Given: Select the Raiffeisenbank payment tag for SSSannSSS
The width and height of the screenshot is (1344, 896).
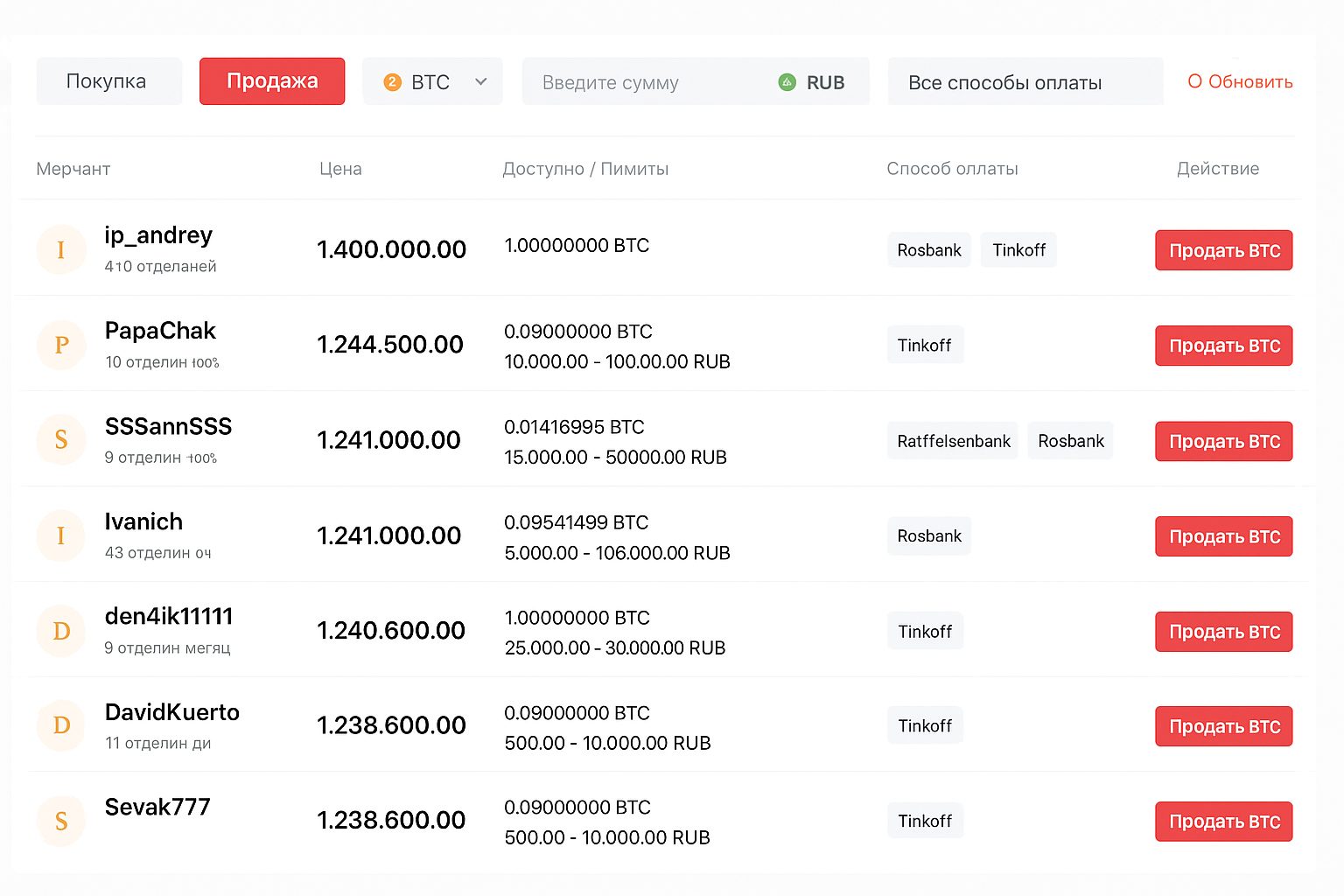Looking at the screenshot, I should pos(953,441).
